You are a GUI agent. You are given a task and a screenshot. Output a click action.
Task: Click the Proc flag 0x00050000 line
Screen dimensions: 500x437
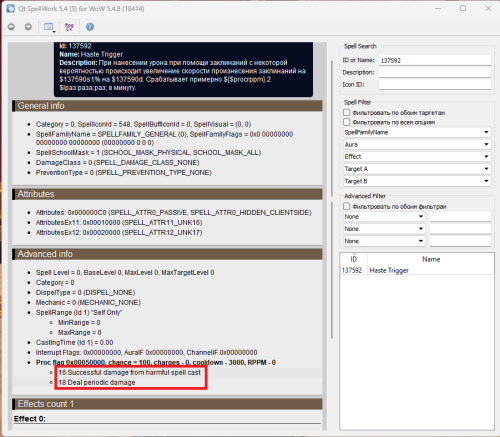click(156, 362)
